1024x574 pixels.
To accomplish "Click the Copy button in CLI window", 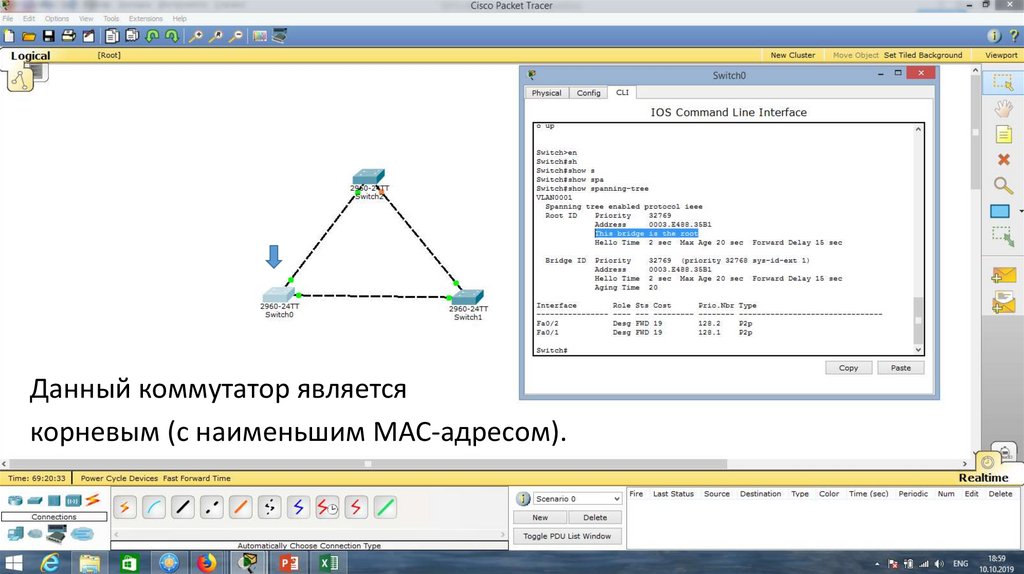I will [848, 368].
